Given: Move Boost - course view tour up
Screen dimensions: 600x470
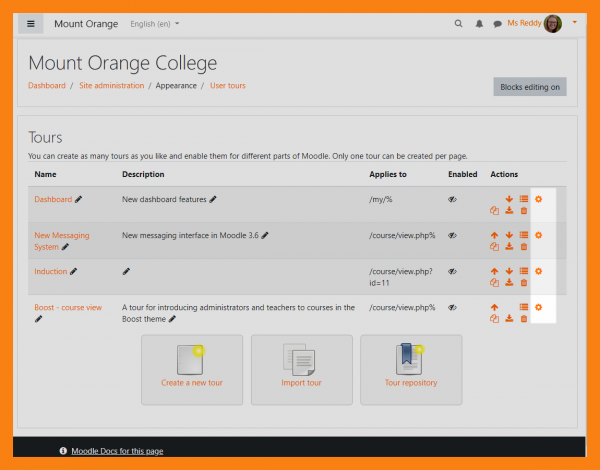Looking at the screenshot, I should pyautogui.click(x=494, y=307).
